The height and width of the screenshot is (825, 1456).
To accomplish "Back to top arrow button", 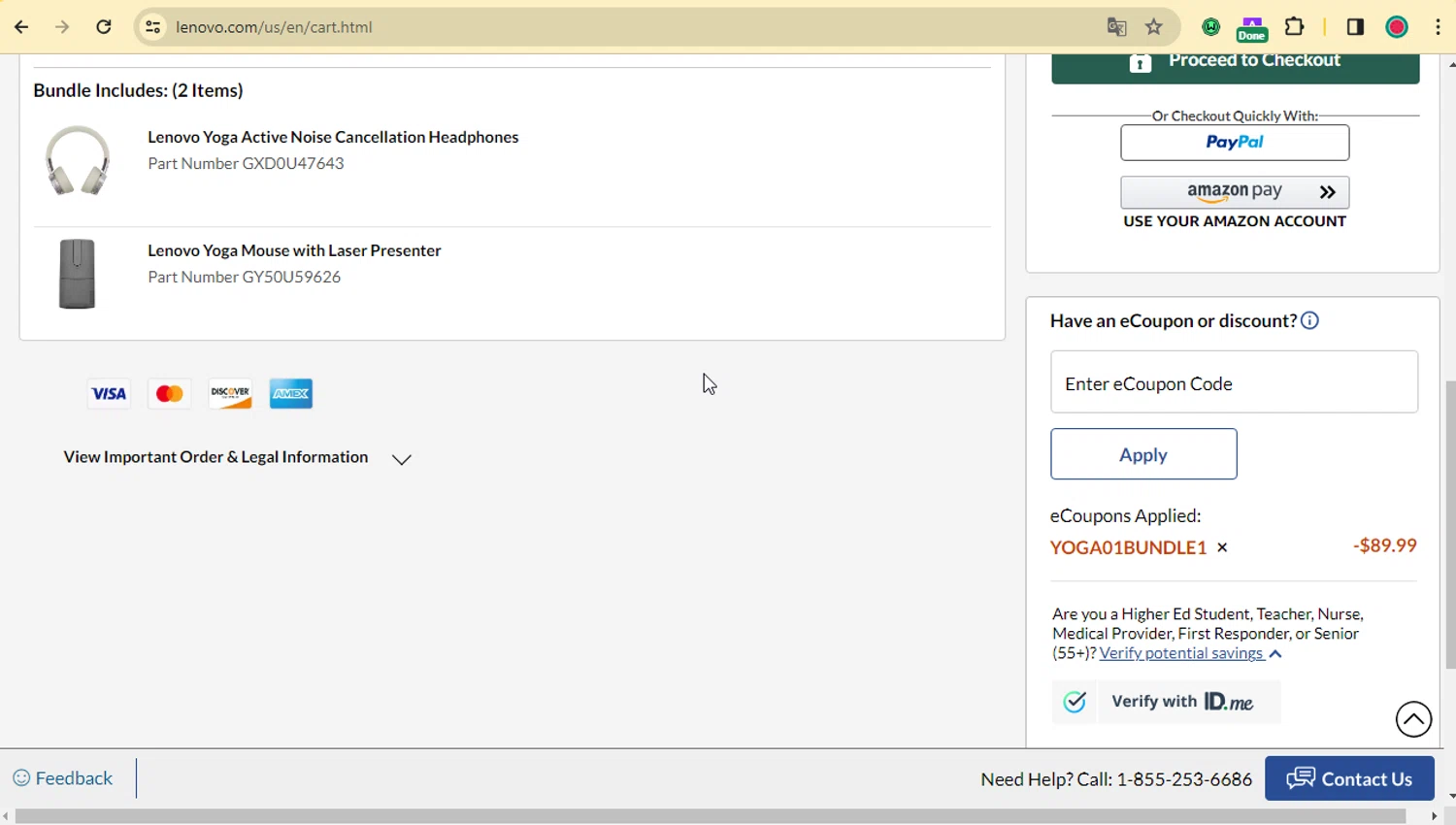I will tap(1413, 719).
